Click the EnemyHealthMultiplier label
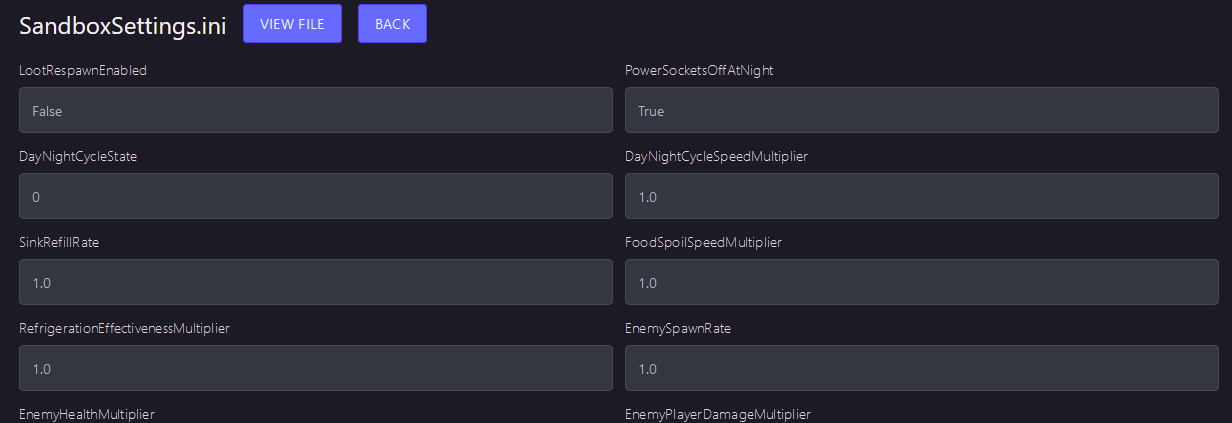Screen dimensions: 1232x423 point(87,414)
